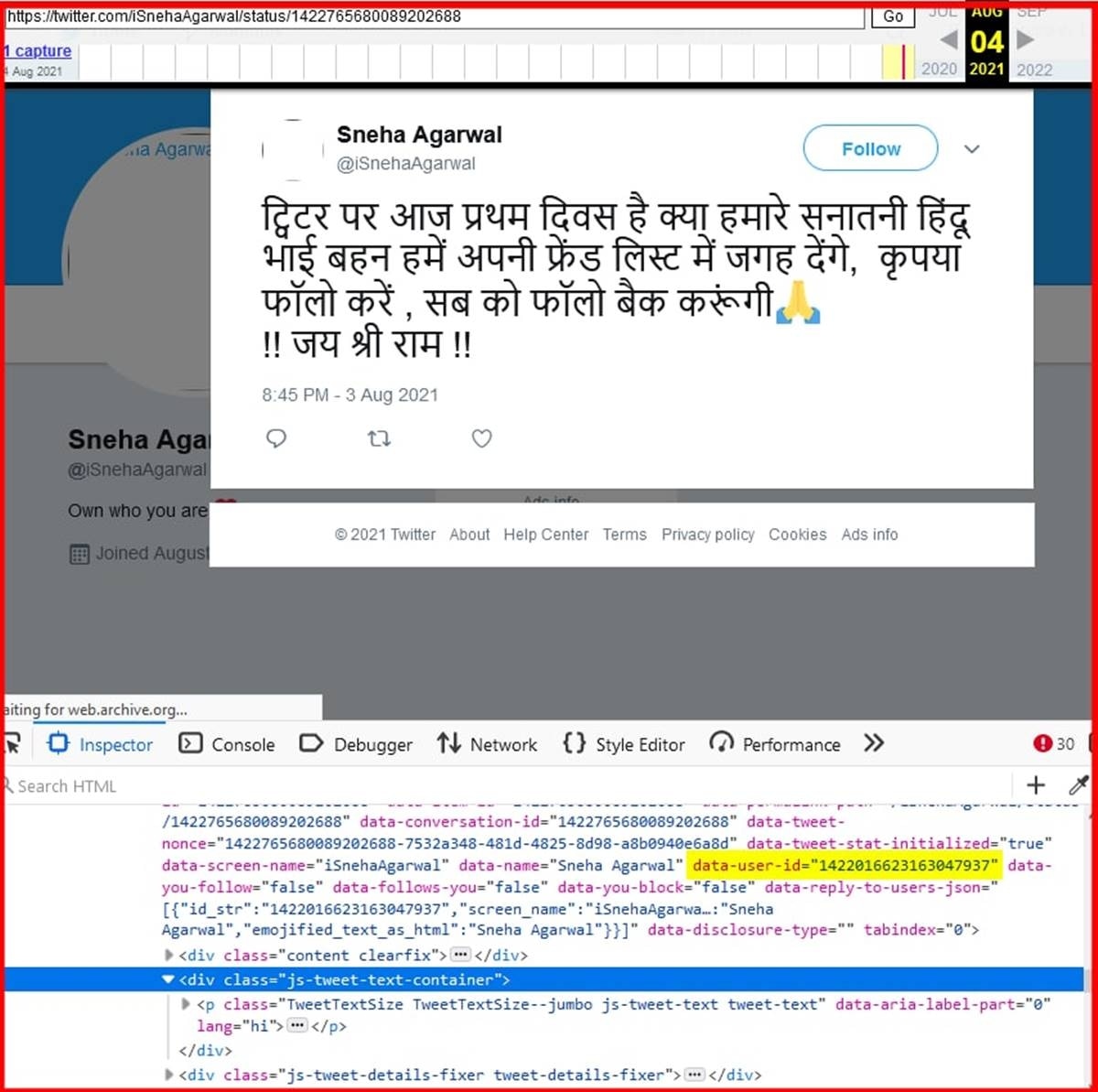This screenshot has width=1098, height=1092.
Task: Click the red error count icon
Action: (x=1042, y=743)
